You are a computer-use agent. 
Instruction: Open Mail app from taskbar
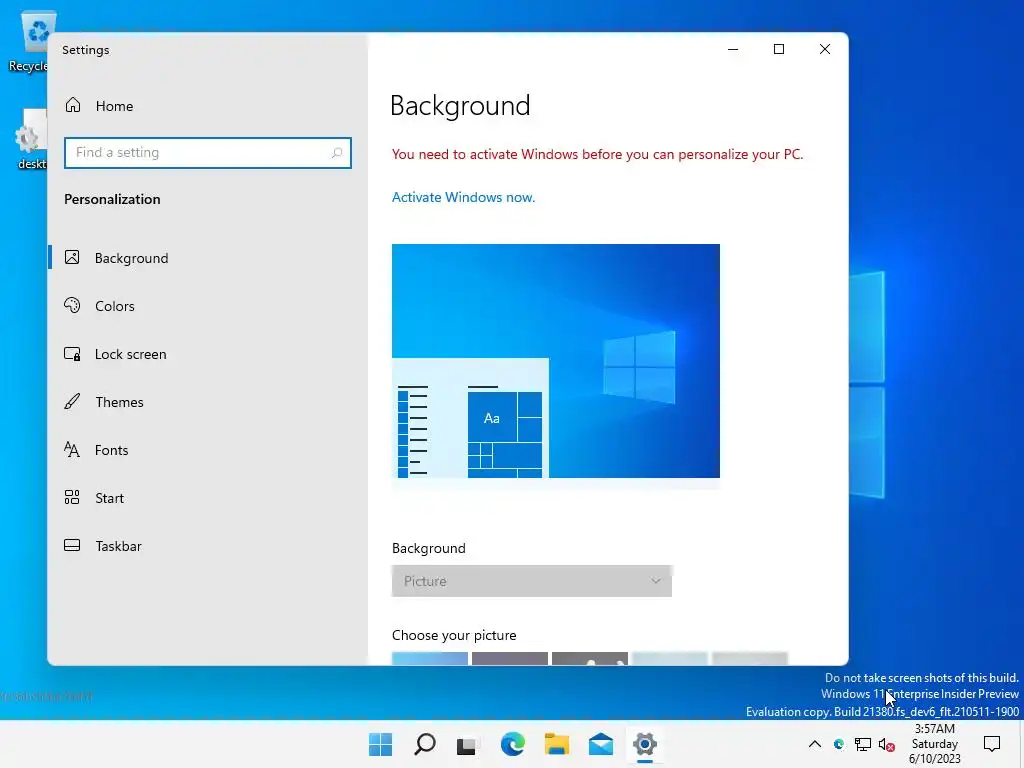click(x=601, y=744)
